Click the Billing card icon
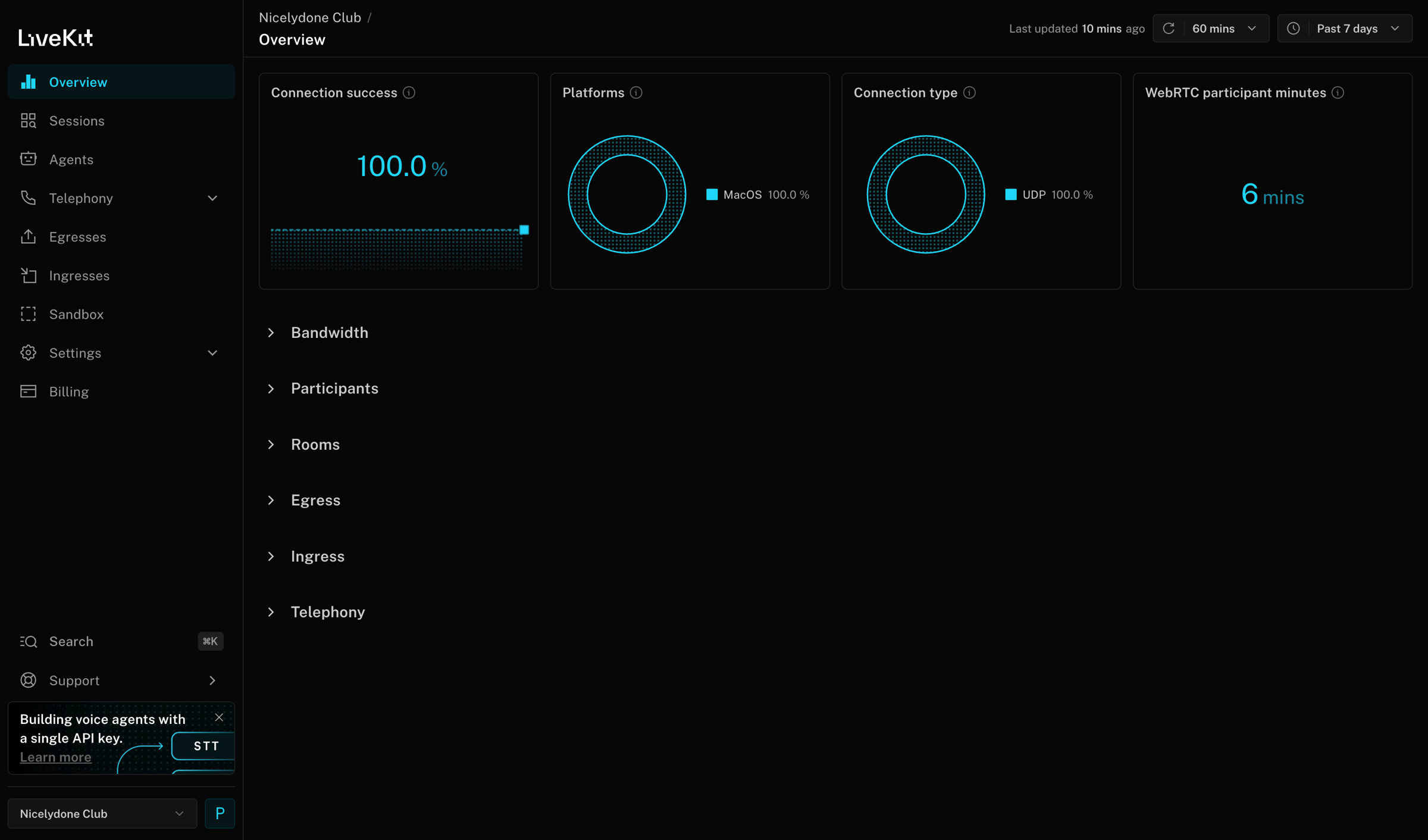The height and width of the screenshot is (840, 1428). point(28,391)
